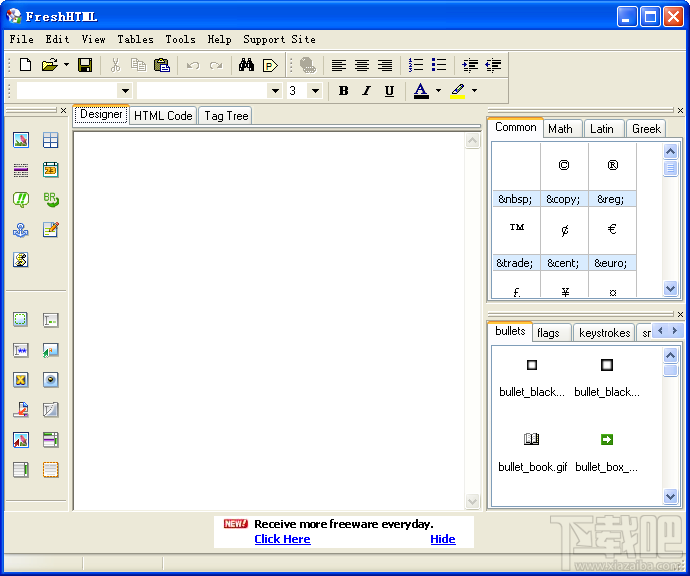This screenshot has height=576, width=690.
Task: Insert a bulleted list
Action: [x=439, y=65]
